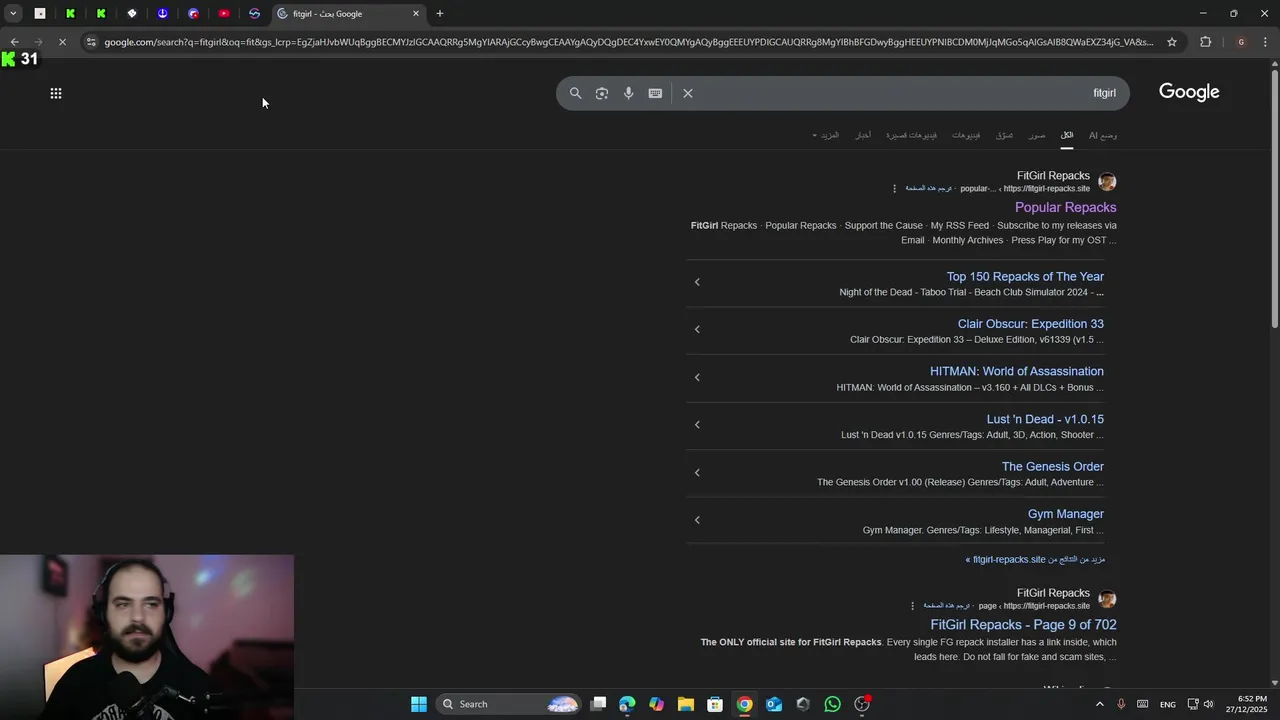
Task: Select the فيديوهات قصيرة short videos tab
Action: 912,135
